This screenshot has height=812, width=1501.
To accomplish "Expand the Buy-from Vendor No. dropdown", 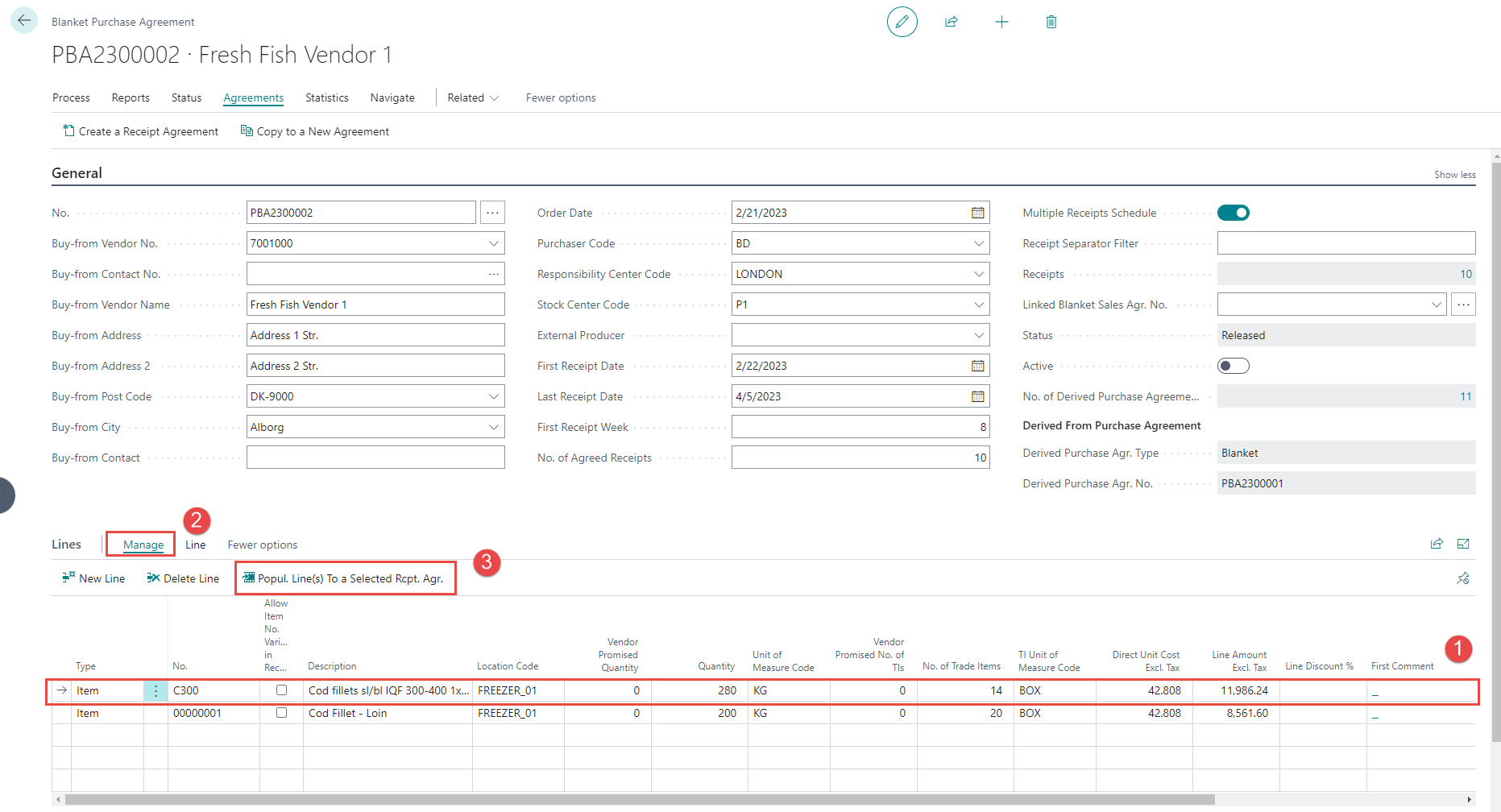I will tap(493, 243).
